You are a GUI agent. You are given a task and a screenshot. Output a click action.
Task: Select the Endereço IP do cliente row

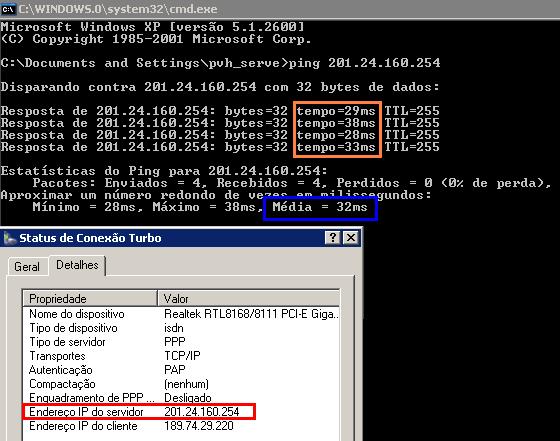coord(181,426)
